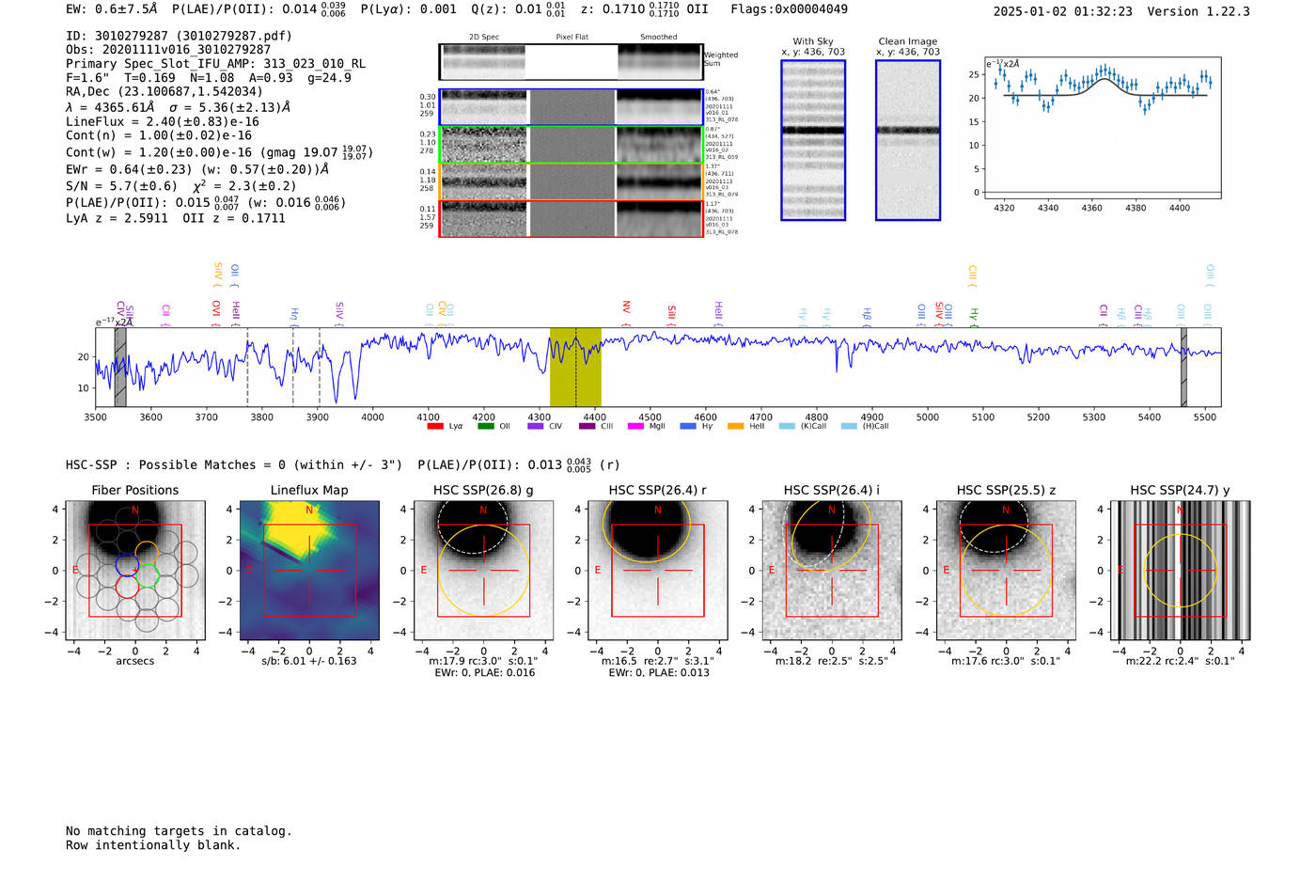Image resolution: width=1316 pixels, height=896 pixels.
Task: Click the 'Smoothed' column header
Action: click(658, 38)
